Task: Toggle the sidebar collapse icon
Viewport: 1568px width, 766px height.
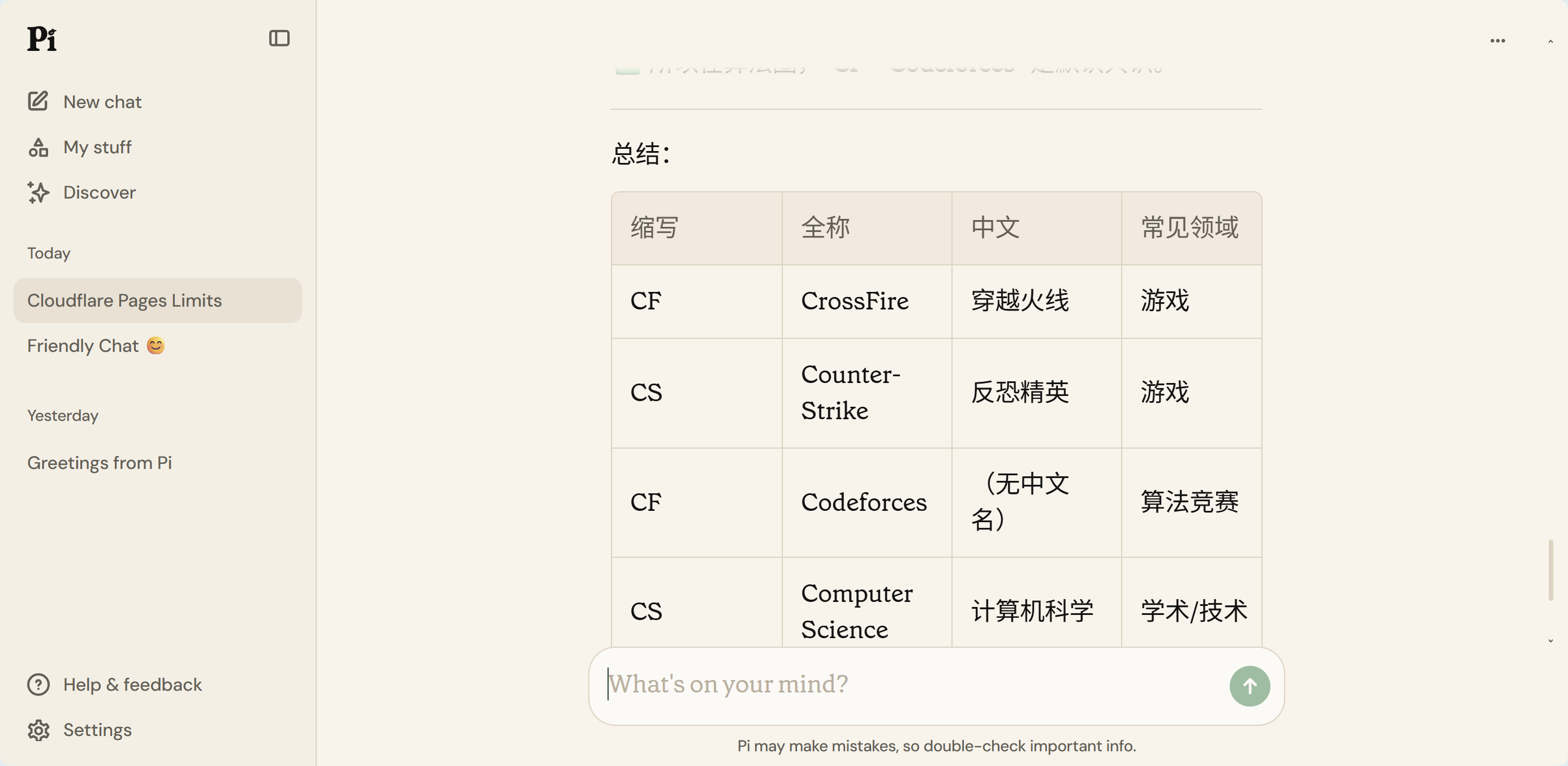Action: point(279,38)
